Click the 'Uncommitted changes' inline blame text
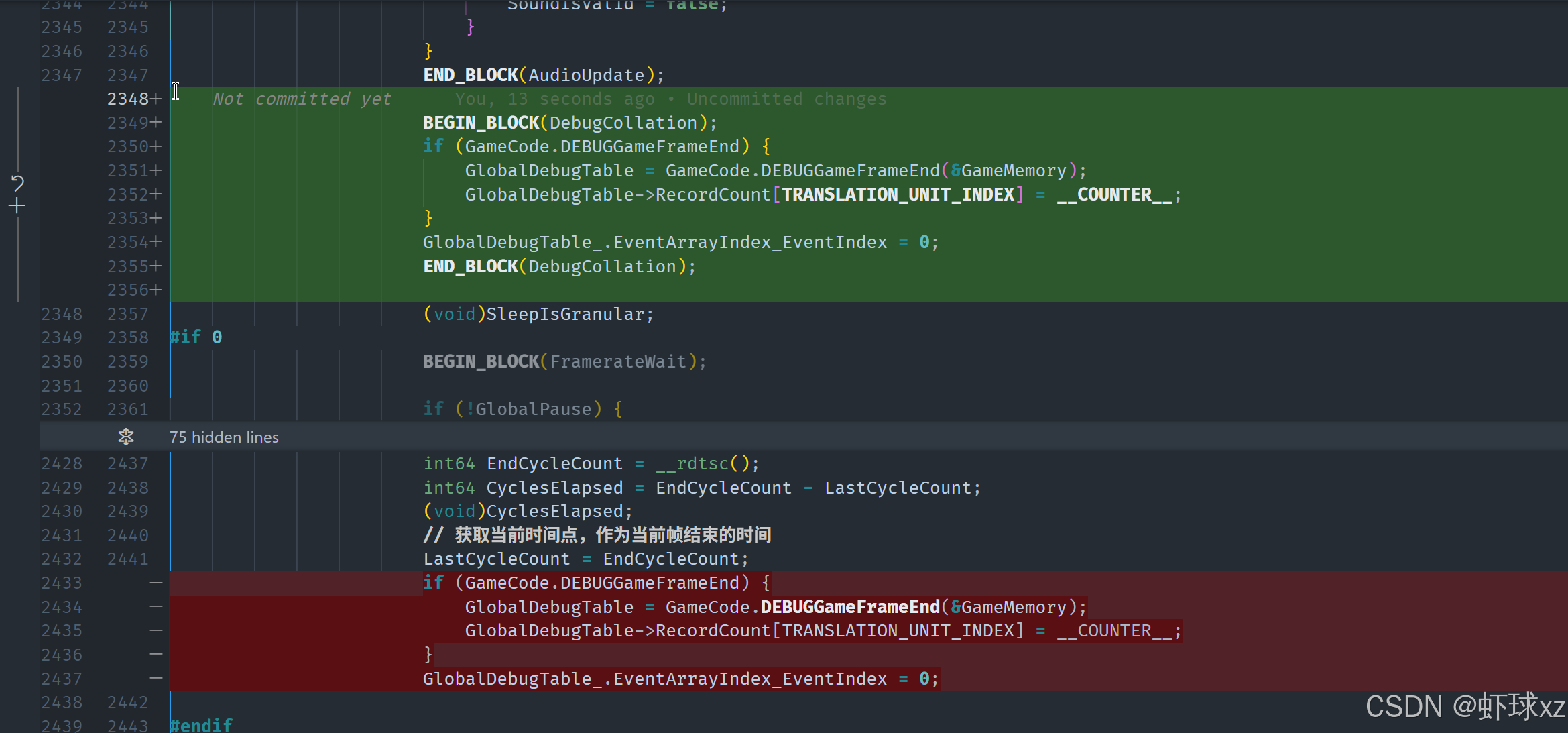 (786, 99)
